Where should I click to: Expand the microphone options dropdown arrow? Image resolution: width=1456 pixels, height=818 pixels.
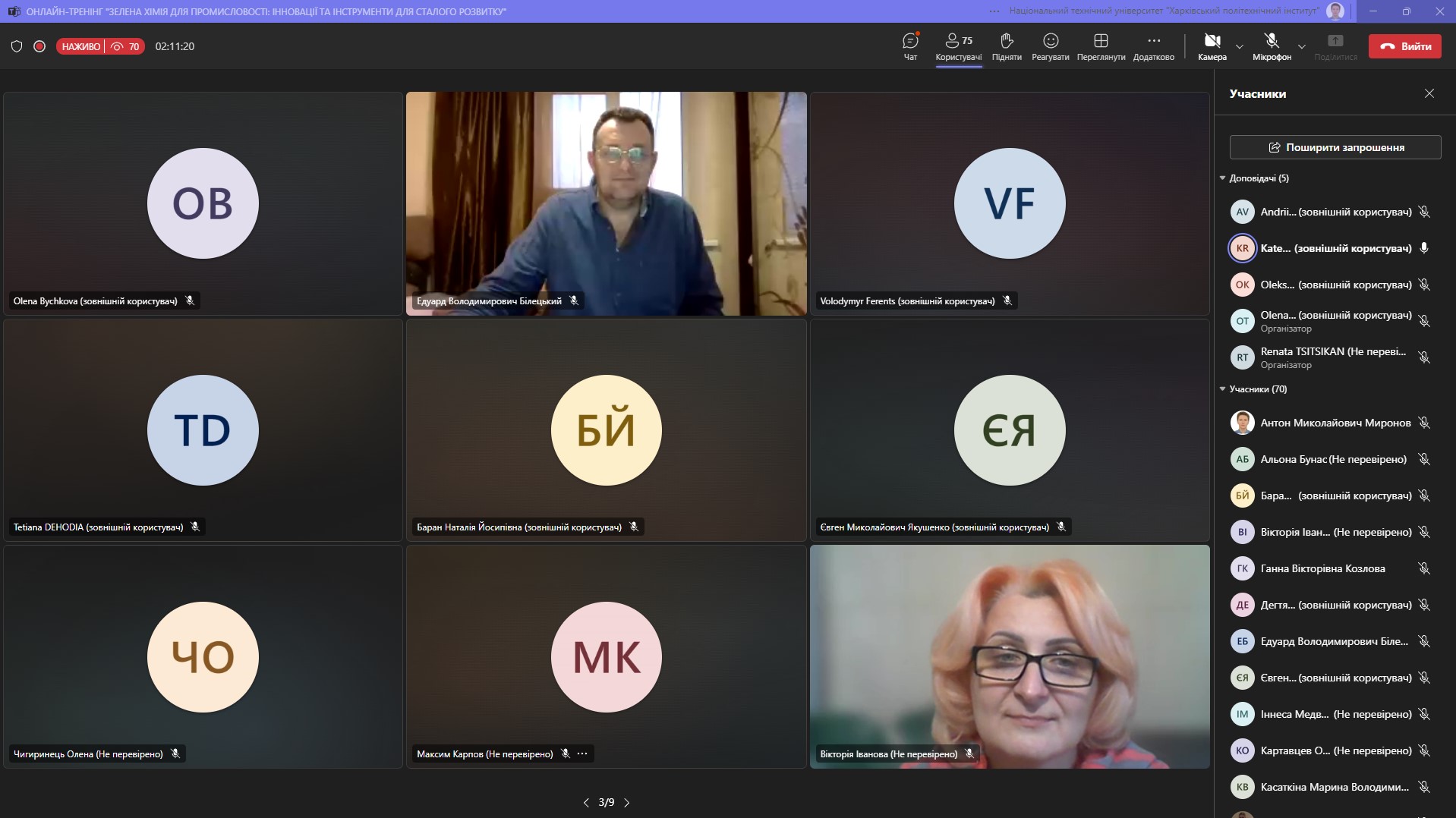point(1302,46)
